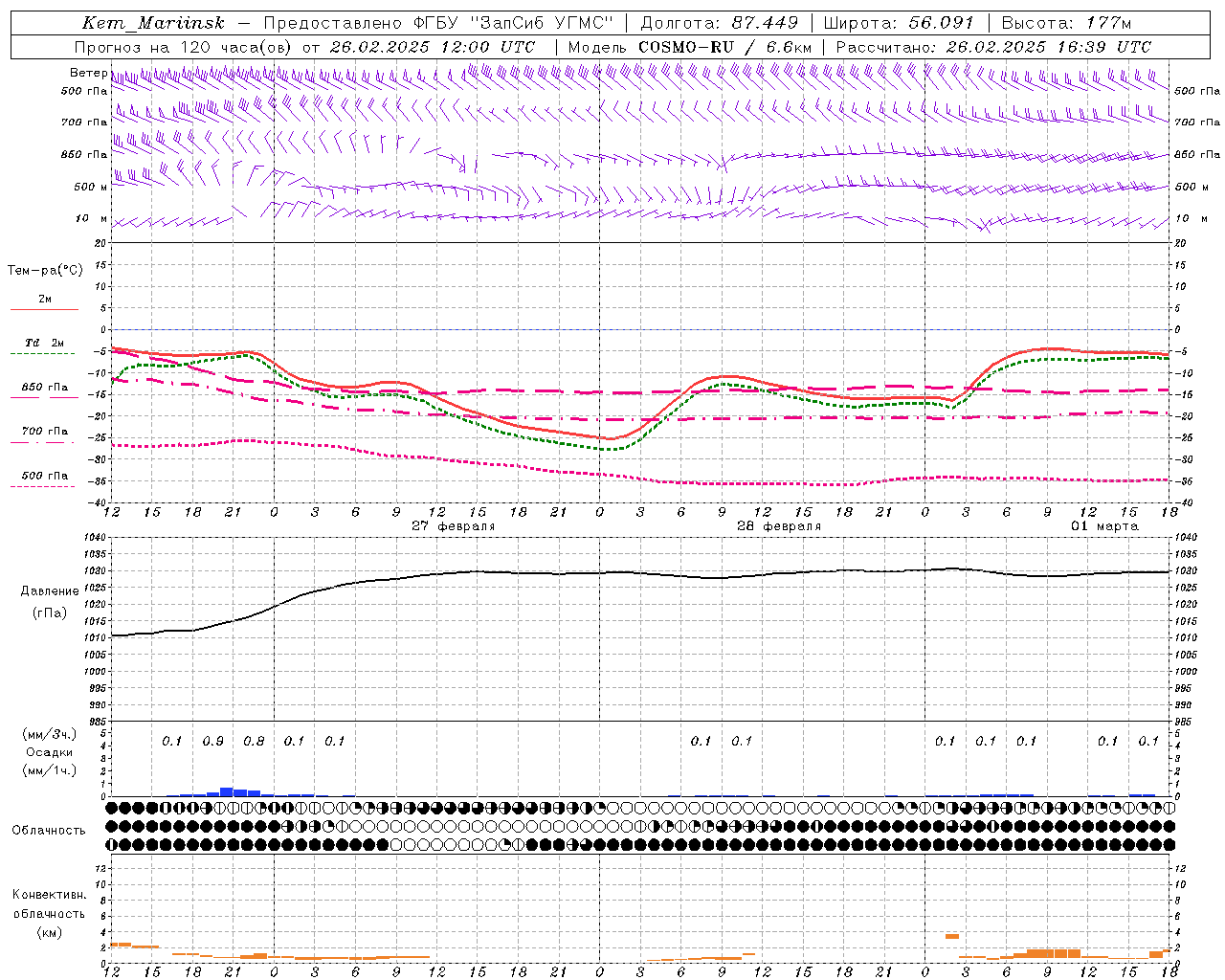Screen dimensions: 1225x980
Task: Click the "(мм/3ч.)" precipitation unit label
Action: click(50, 734)
